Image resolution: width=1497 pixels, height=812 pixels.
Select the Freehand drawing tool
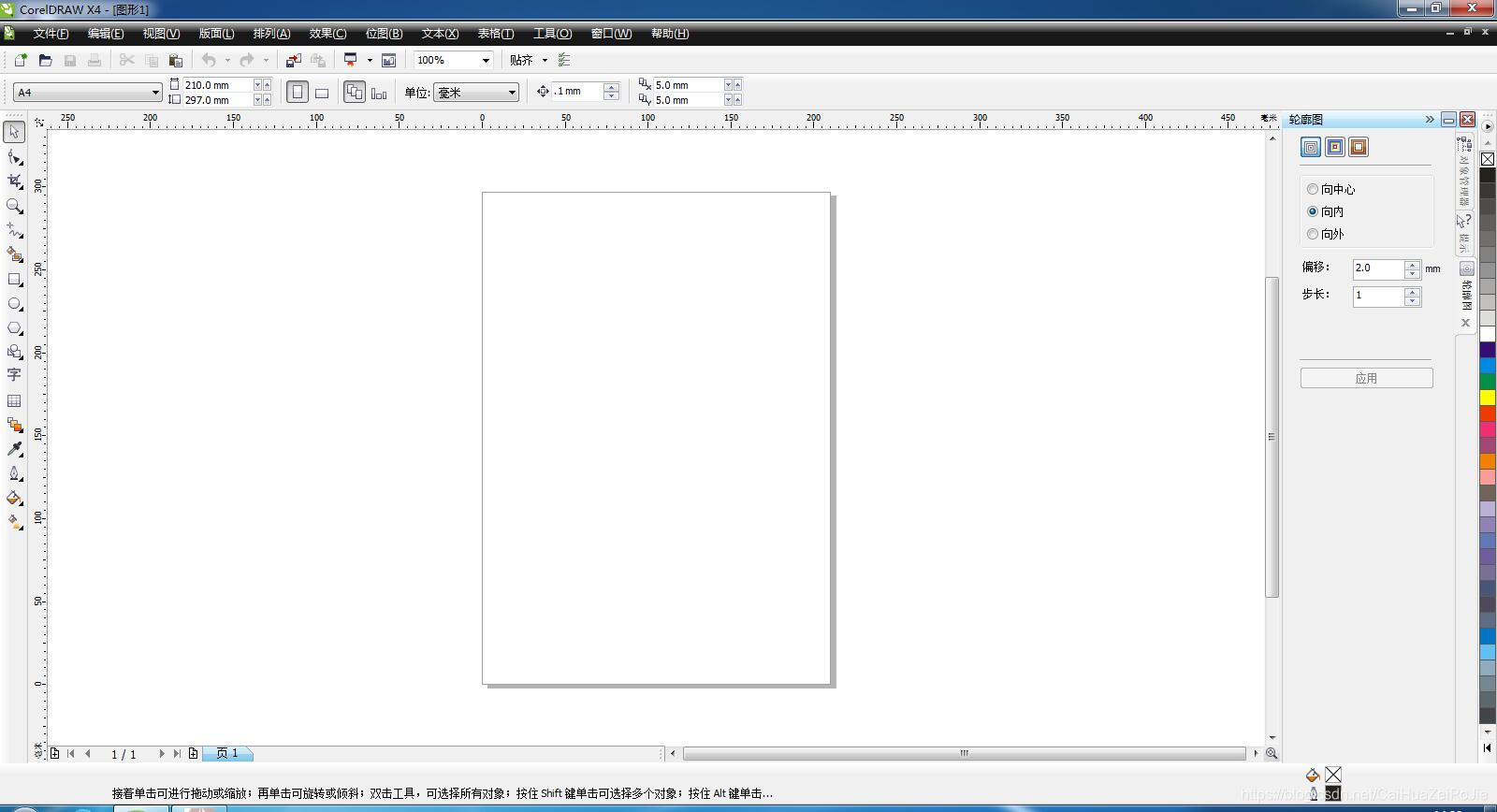pos(14,230)
